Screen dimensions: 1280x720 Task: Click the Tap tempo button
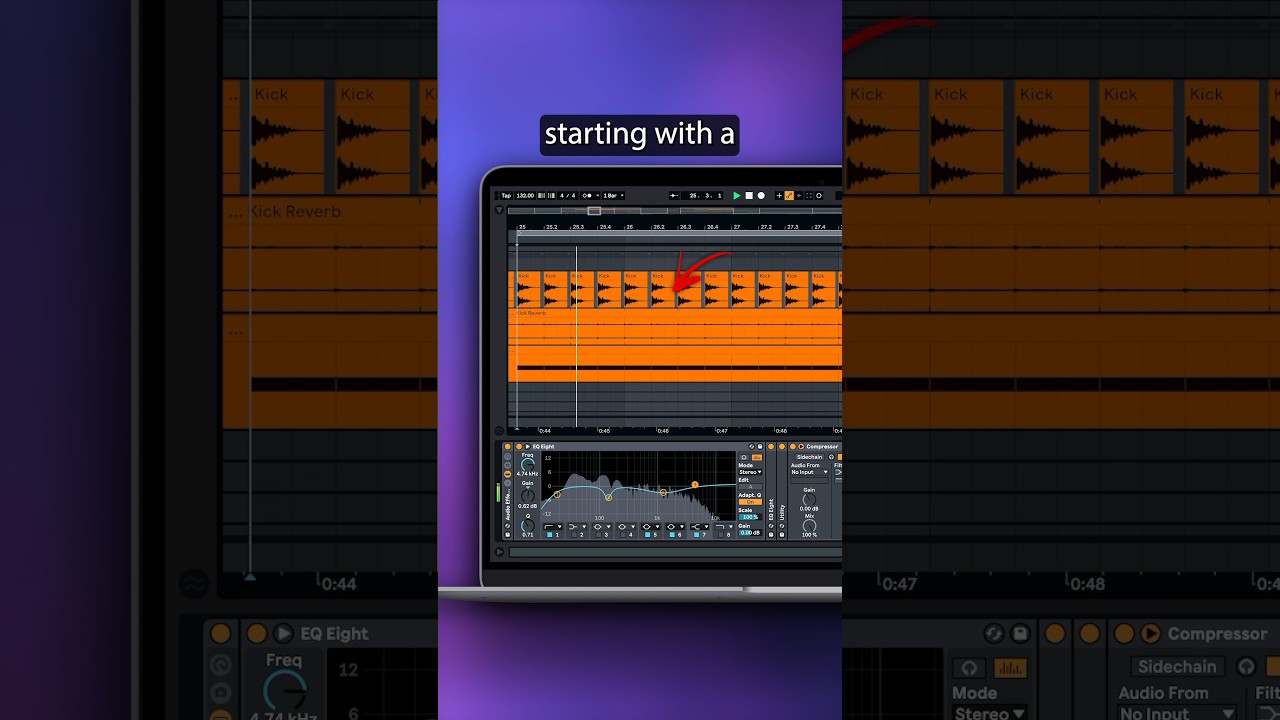[x=506, y=196]
